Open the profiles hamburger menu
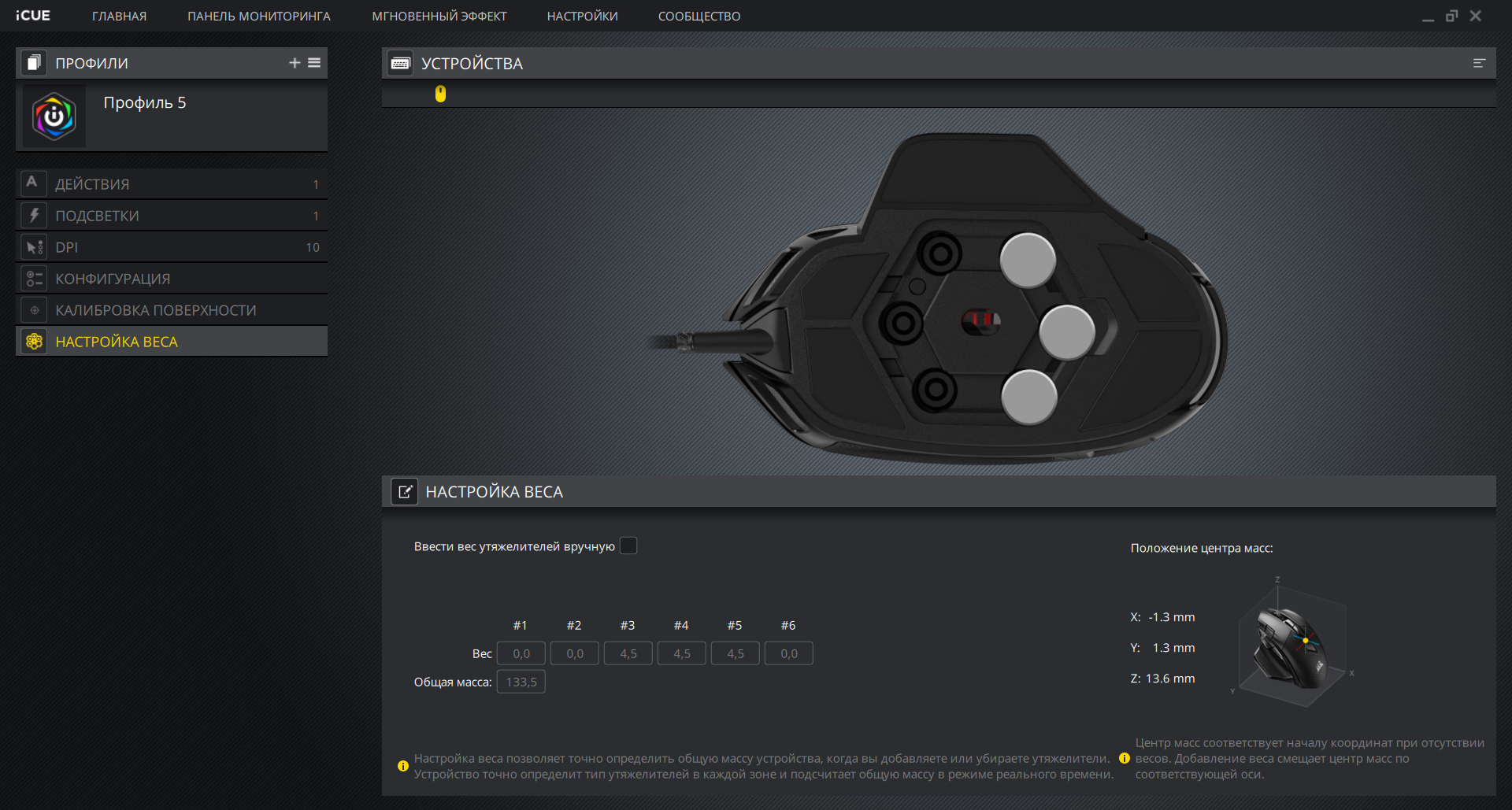 pos(314,63)
